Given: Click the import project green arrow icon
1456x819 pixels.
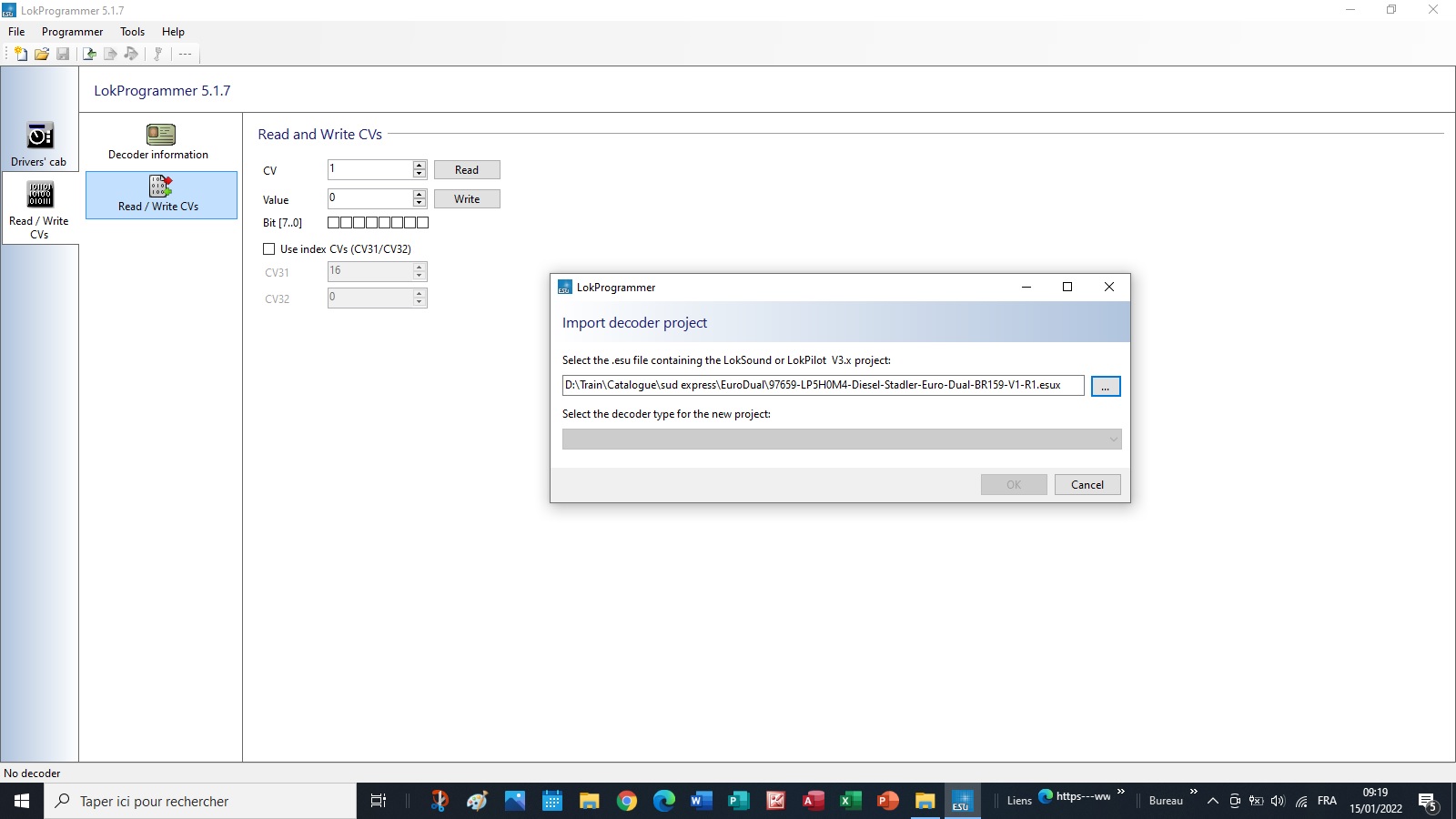Looking at the screenshot, I should pyautogui.click(x=89, y=54).
